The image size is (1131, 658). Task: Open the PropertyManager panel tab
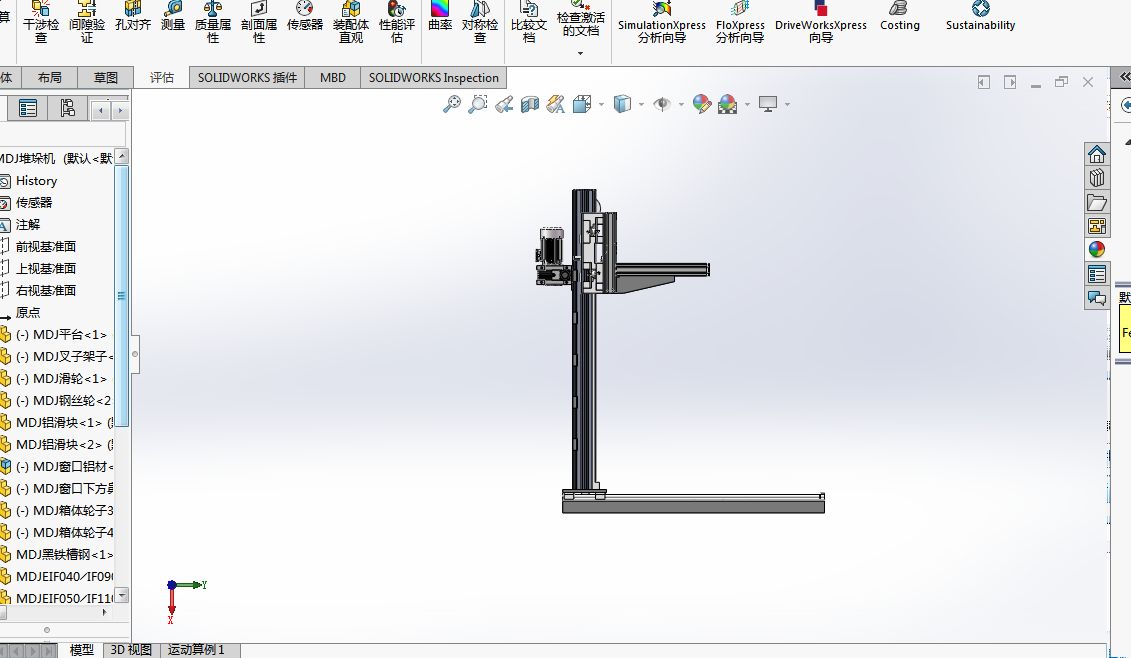27,109
